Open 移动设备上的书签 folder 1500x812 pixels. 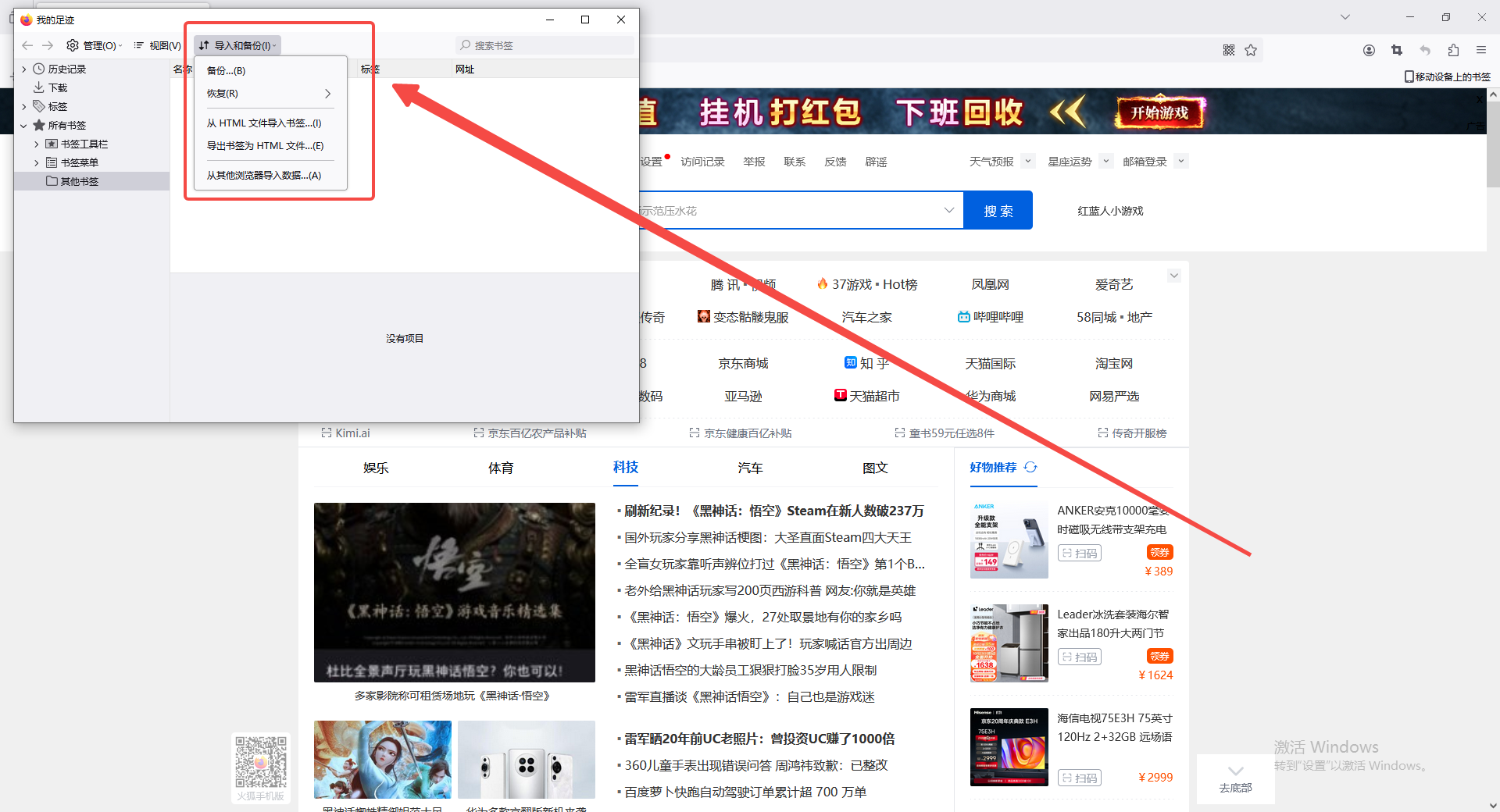click(x=1448, y=77)
